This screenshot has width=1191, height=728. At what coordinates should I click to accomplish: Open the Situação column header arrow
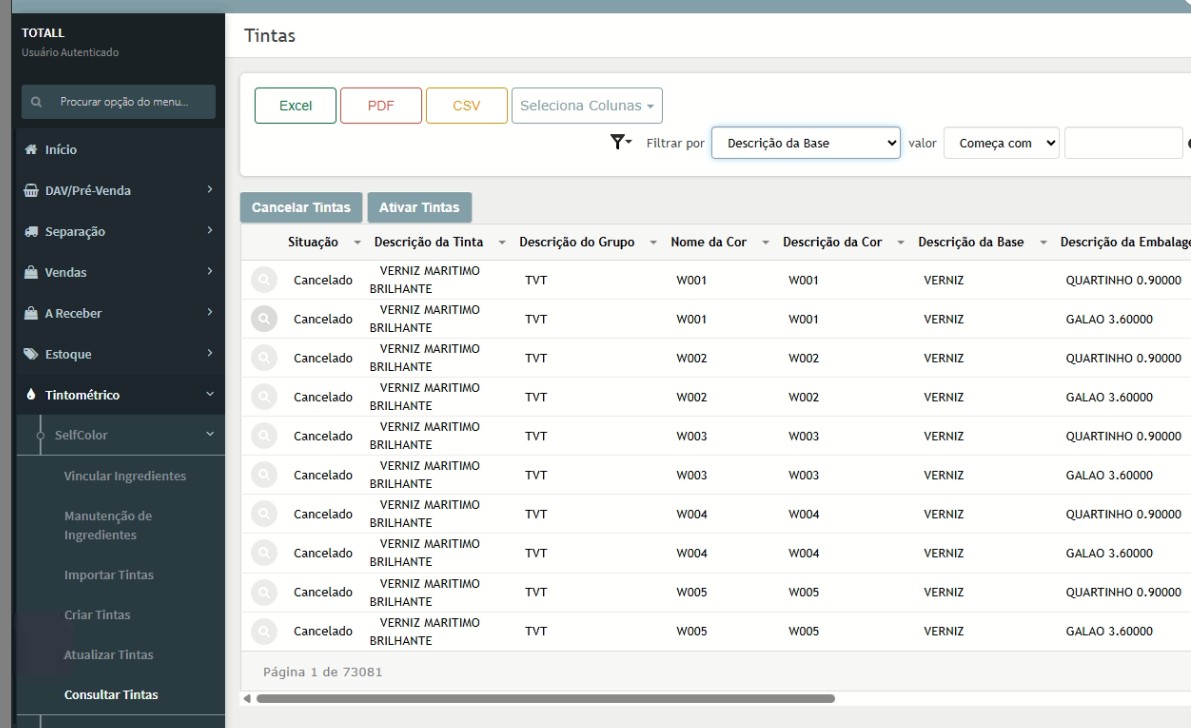(x=357, y=242)
